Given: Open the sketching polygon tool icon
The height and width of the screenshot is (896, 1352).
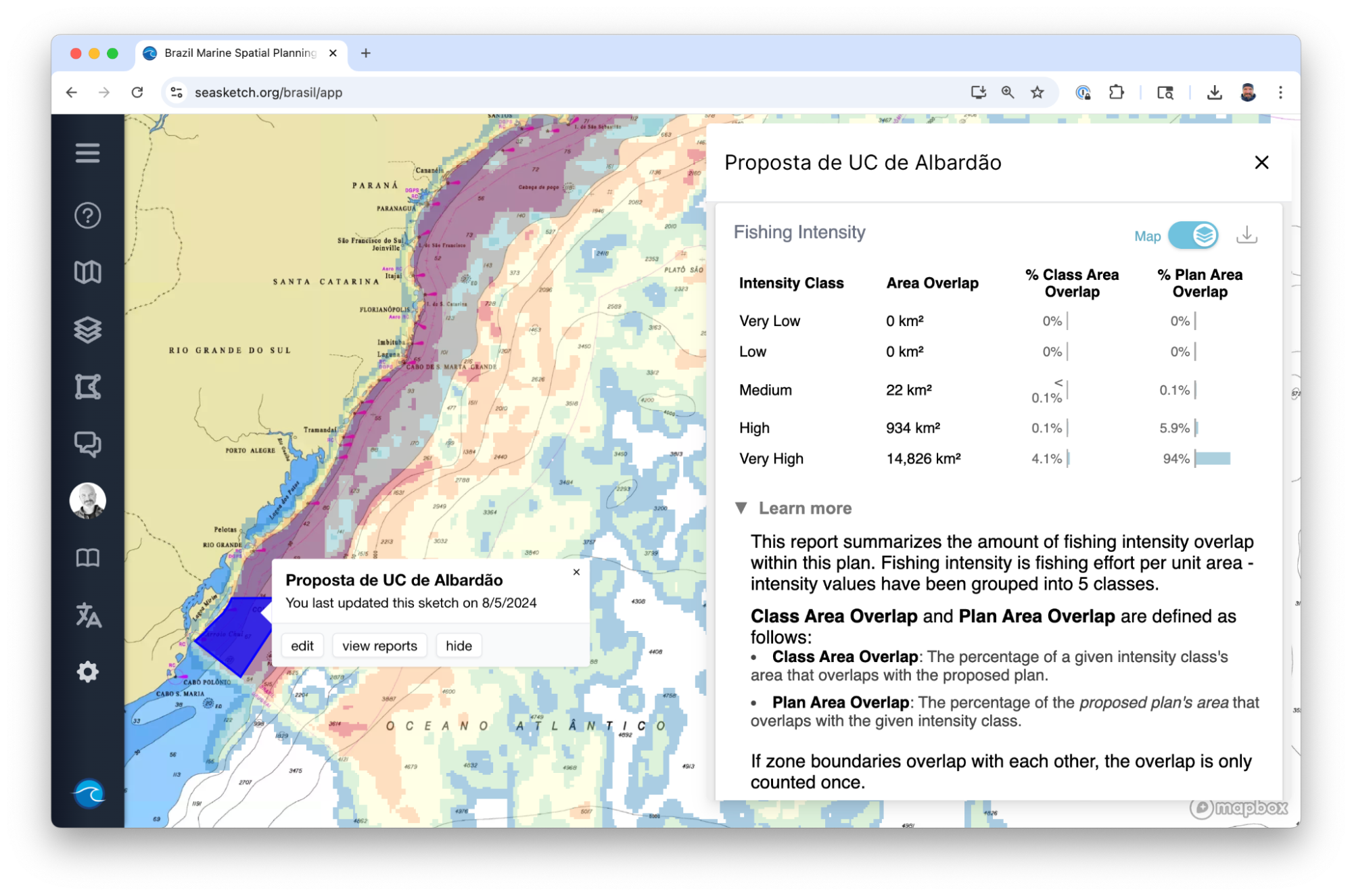Looking at the screenshot, I should (x=87, y=387).
